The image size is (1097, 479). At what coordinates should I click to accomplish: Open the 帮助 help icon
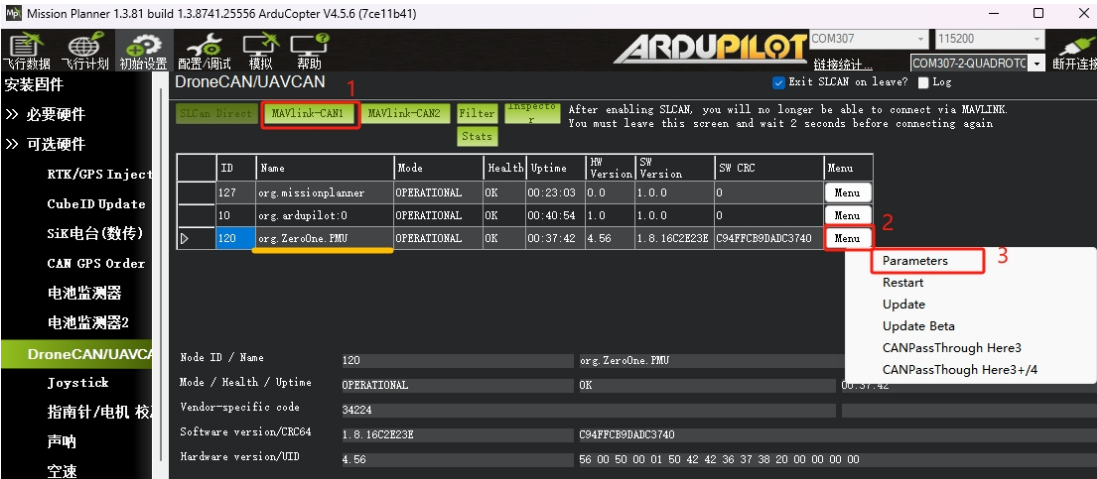309,50
